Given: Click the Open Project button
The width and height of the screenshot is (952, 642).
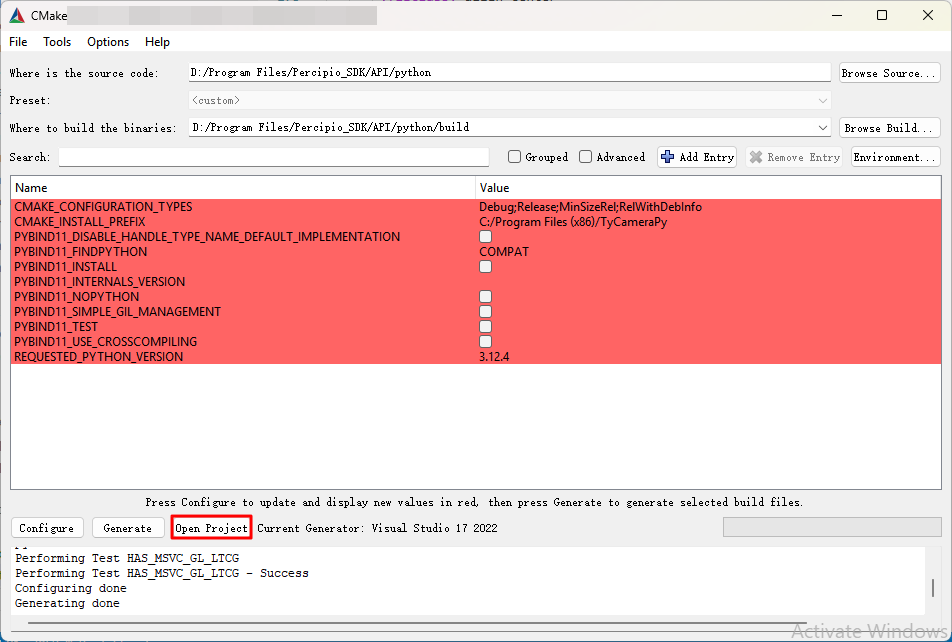Looking at the screenshot, I should (x=211, y=528).
